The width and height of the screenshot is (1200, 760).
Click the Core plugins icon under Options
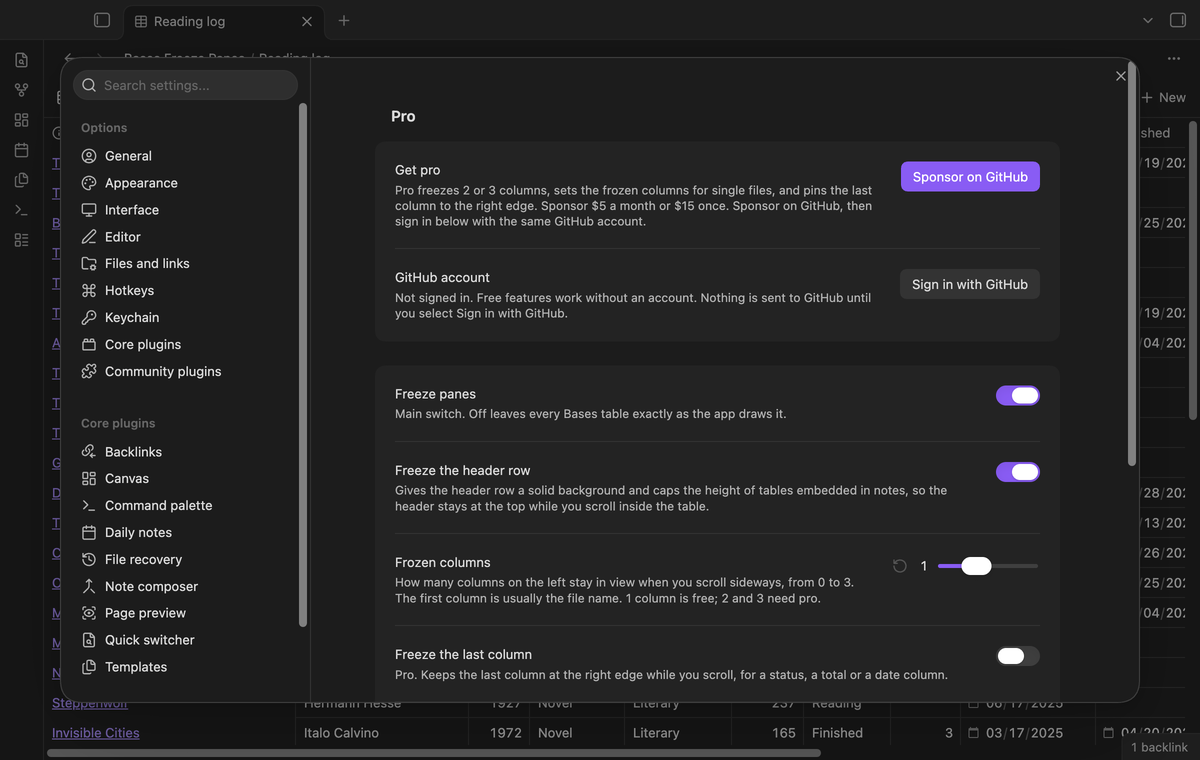coord(89,344)
